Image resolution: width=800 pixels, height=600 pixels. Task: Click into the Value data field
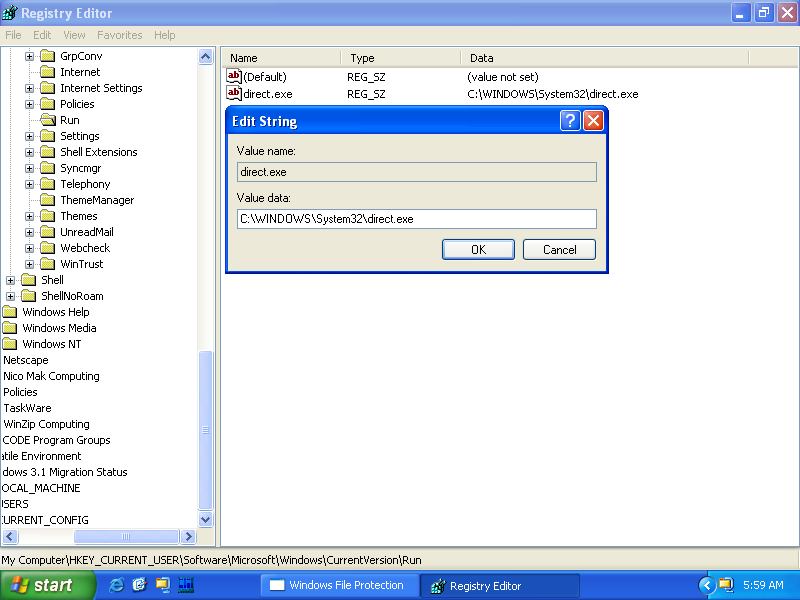416,219
